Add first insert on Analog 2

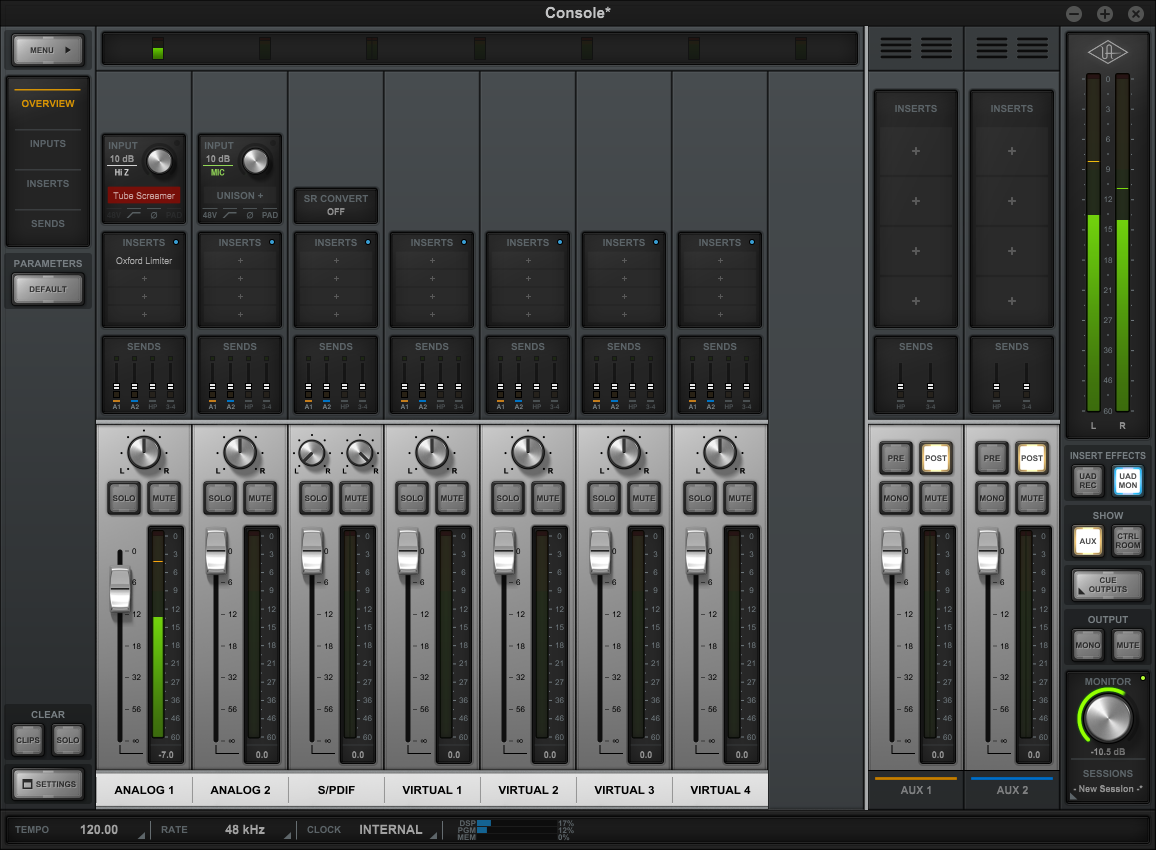click(x=240, y=261)
